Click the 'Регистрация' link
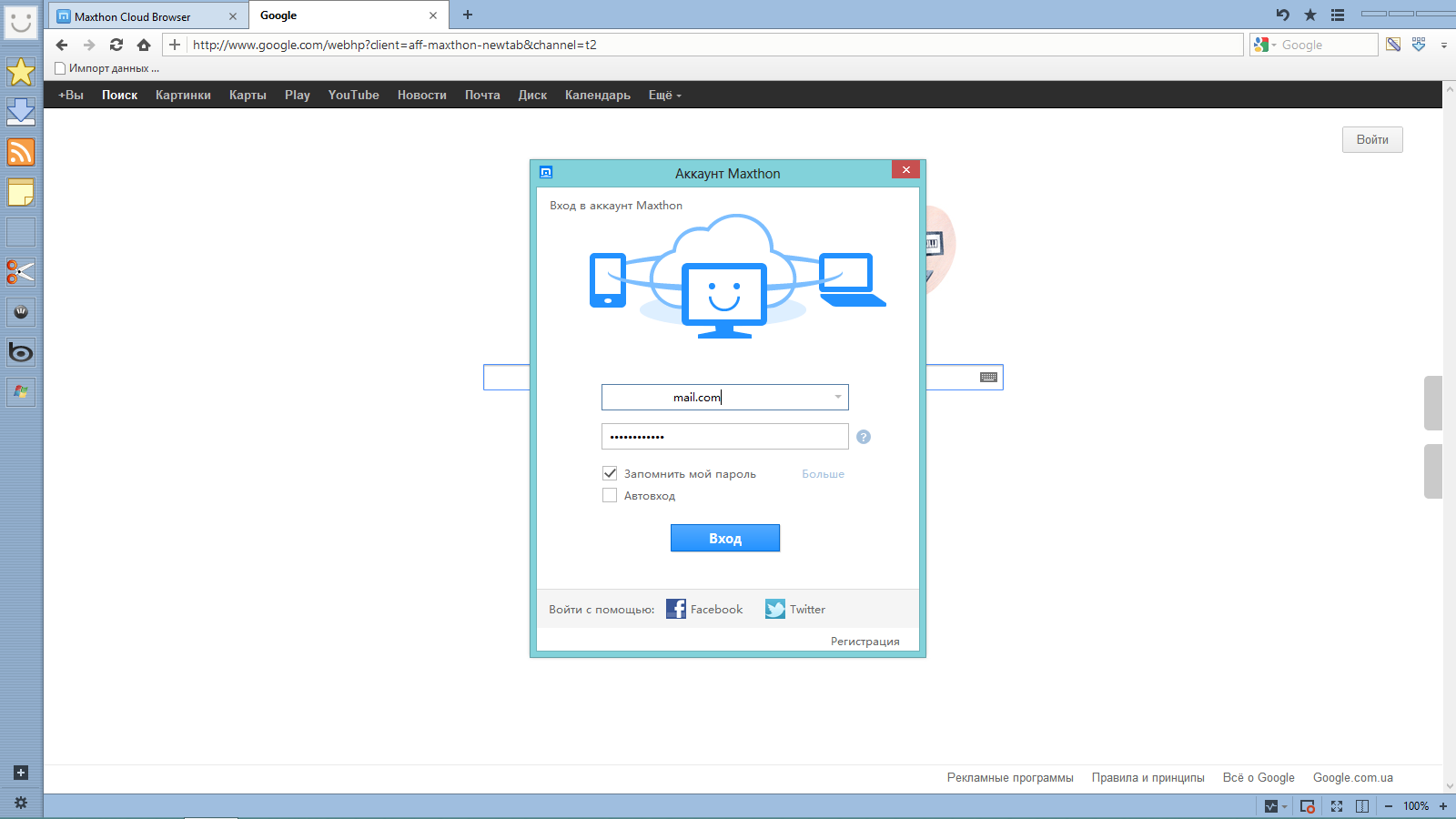1456x819 pixels. point(864,642)
